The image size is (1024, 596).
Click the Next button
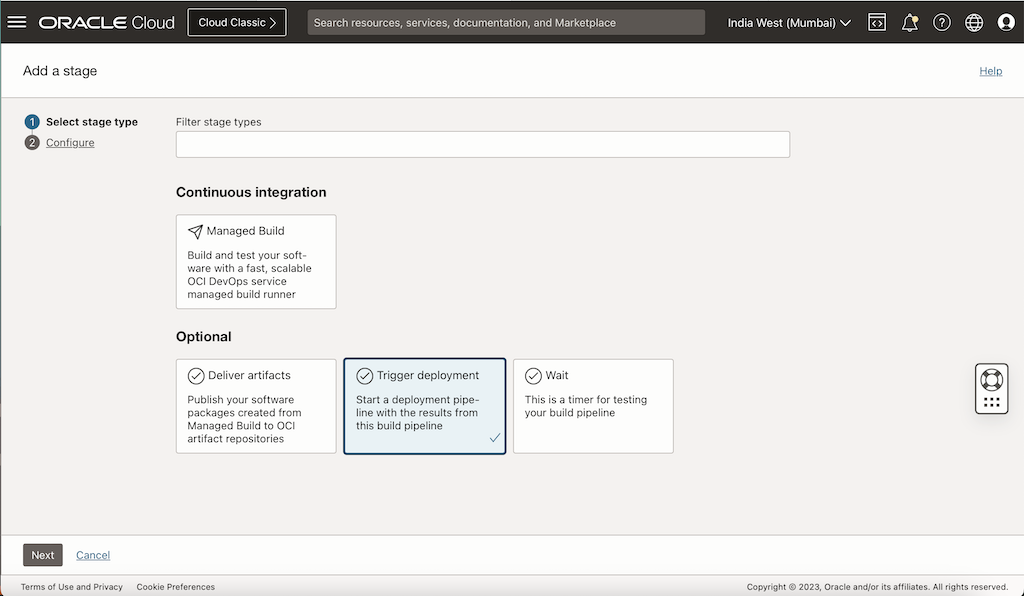point(42,554)
